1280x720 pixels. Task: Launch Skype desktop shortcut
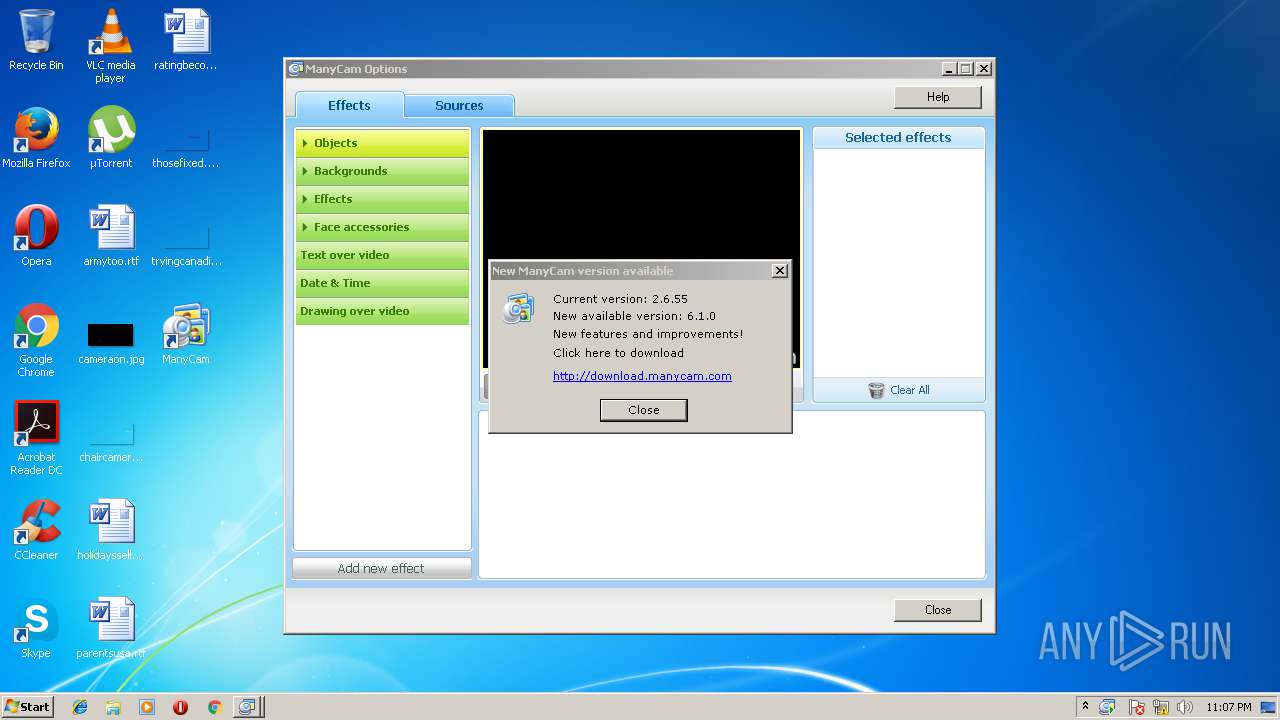coord(36,629)
